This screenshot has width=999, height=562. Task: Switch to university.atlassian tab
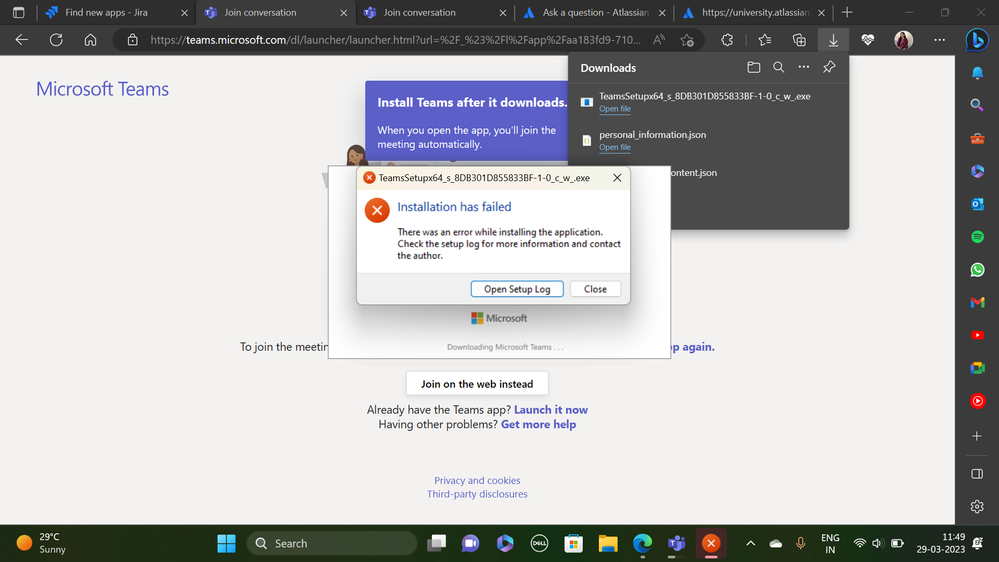[x=753, y=13]
